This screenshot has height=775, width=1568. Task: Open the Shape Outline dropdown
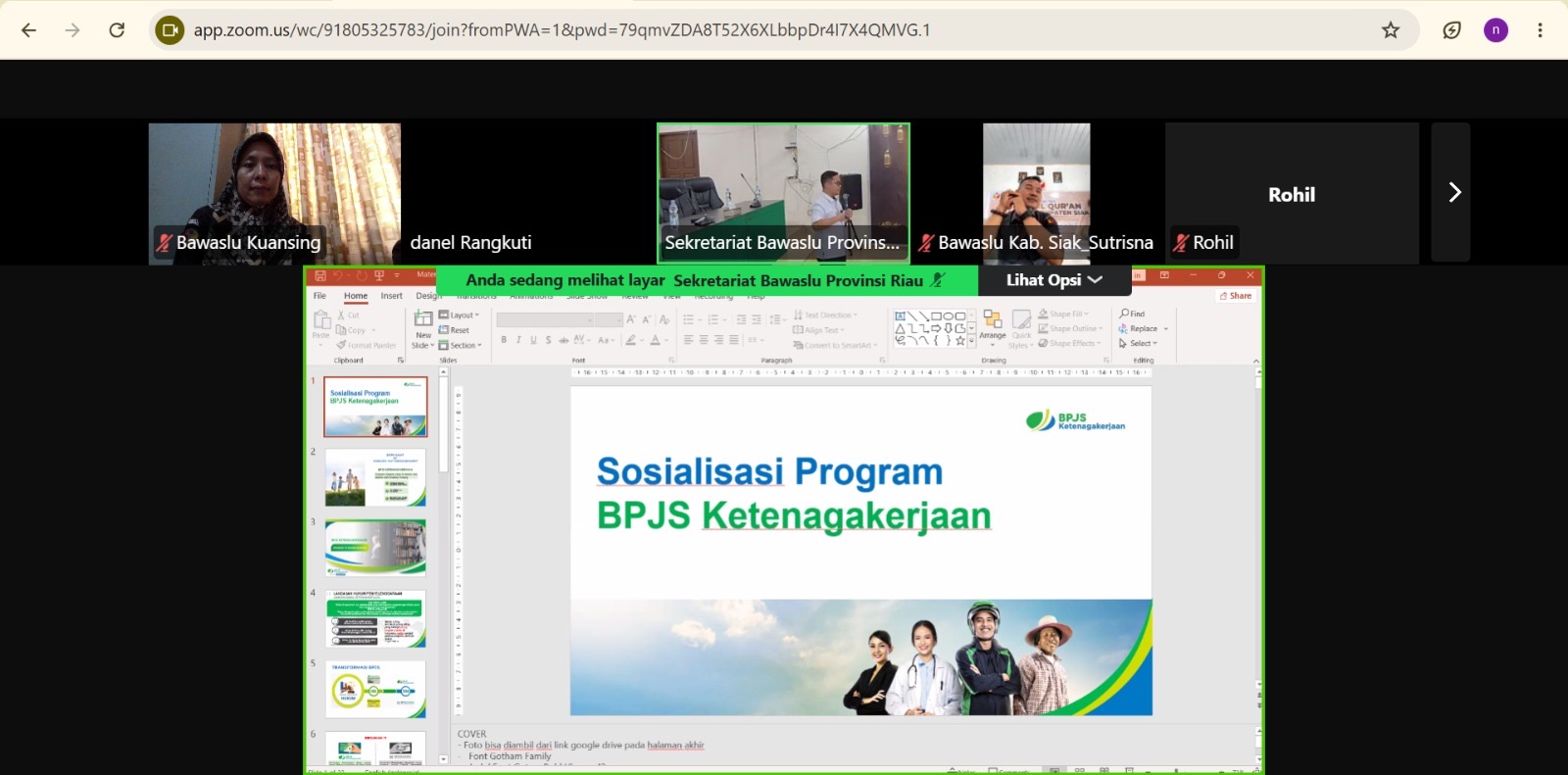pos(1070,328)
